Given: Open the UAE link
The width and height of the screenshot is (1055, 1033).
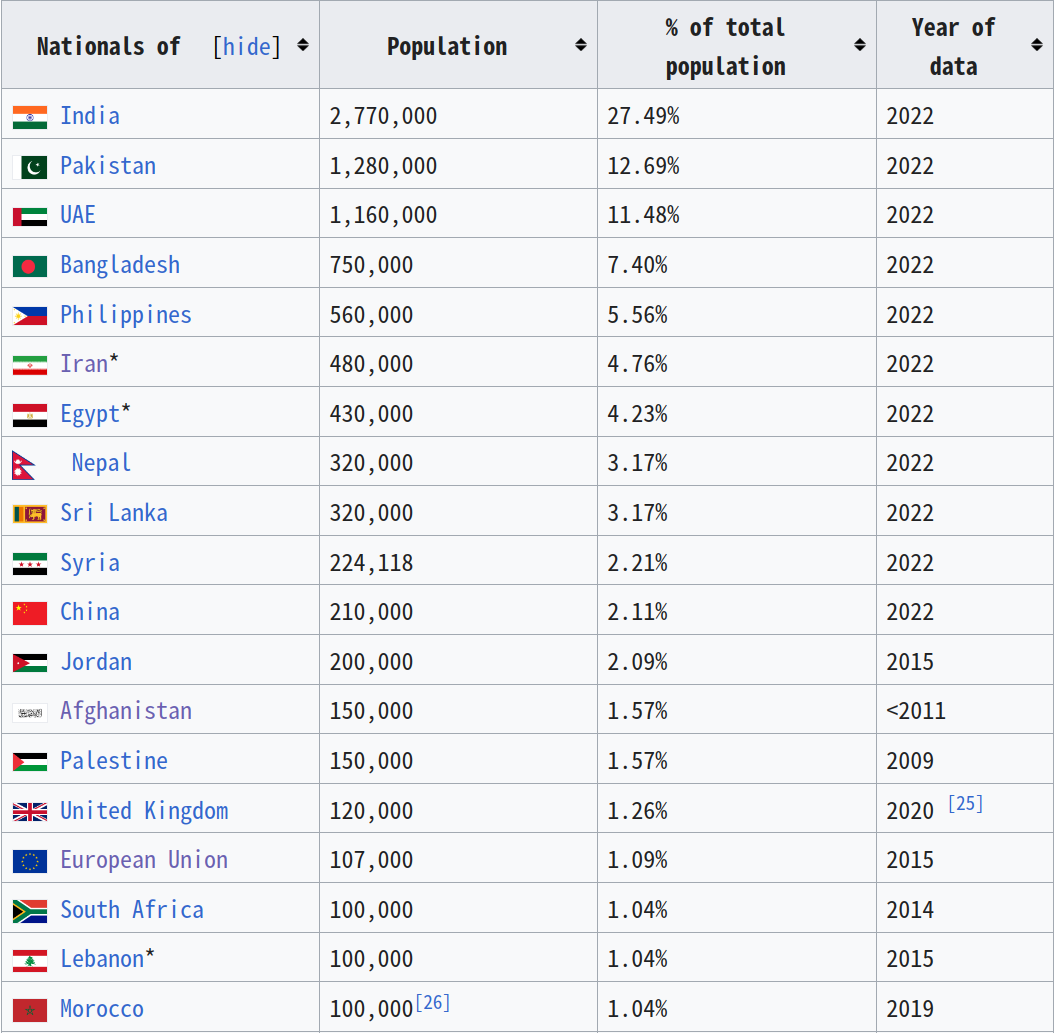Looking at the screenshot, I should pos(78,215).
